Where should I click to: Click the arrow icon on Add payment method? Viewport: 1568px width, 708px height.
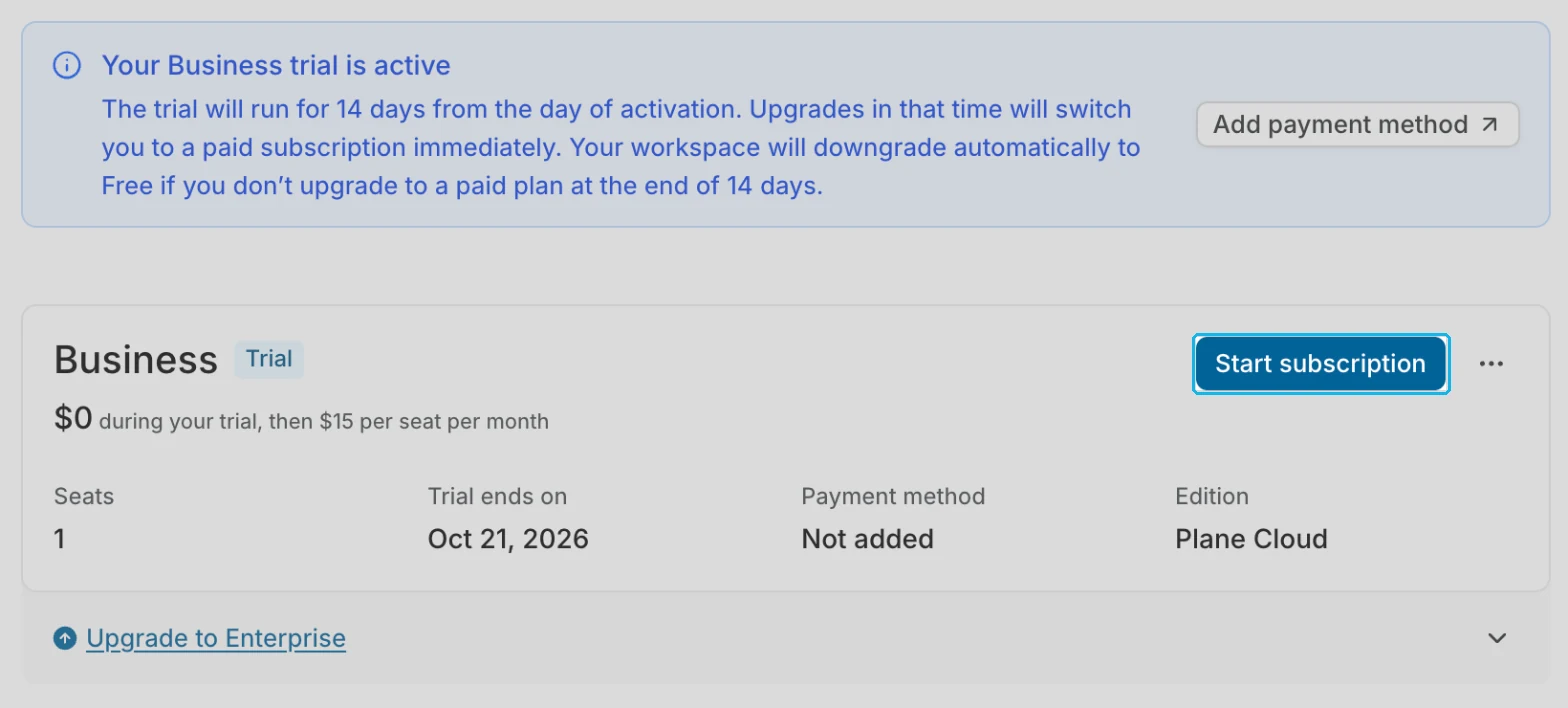tap(1489, 125)
